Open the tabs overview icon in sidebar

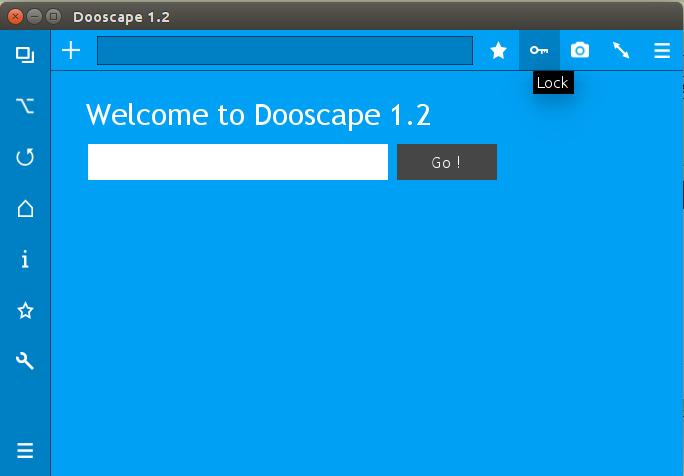pyautogui.click(x=25, y=55)
